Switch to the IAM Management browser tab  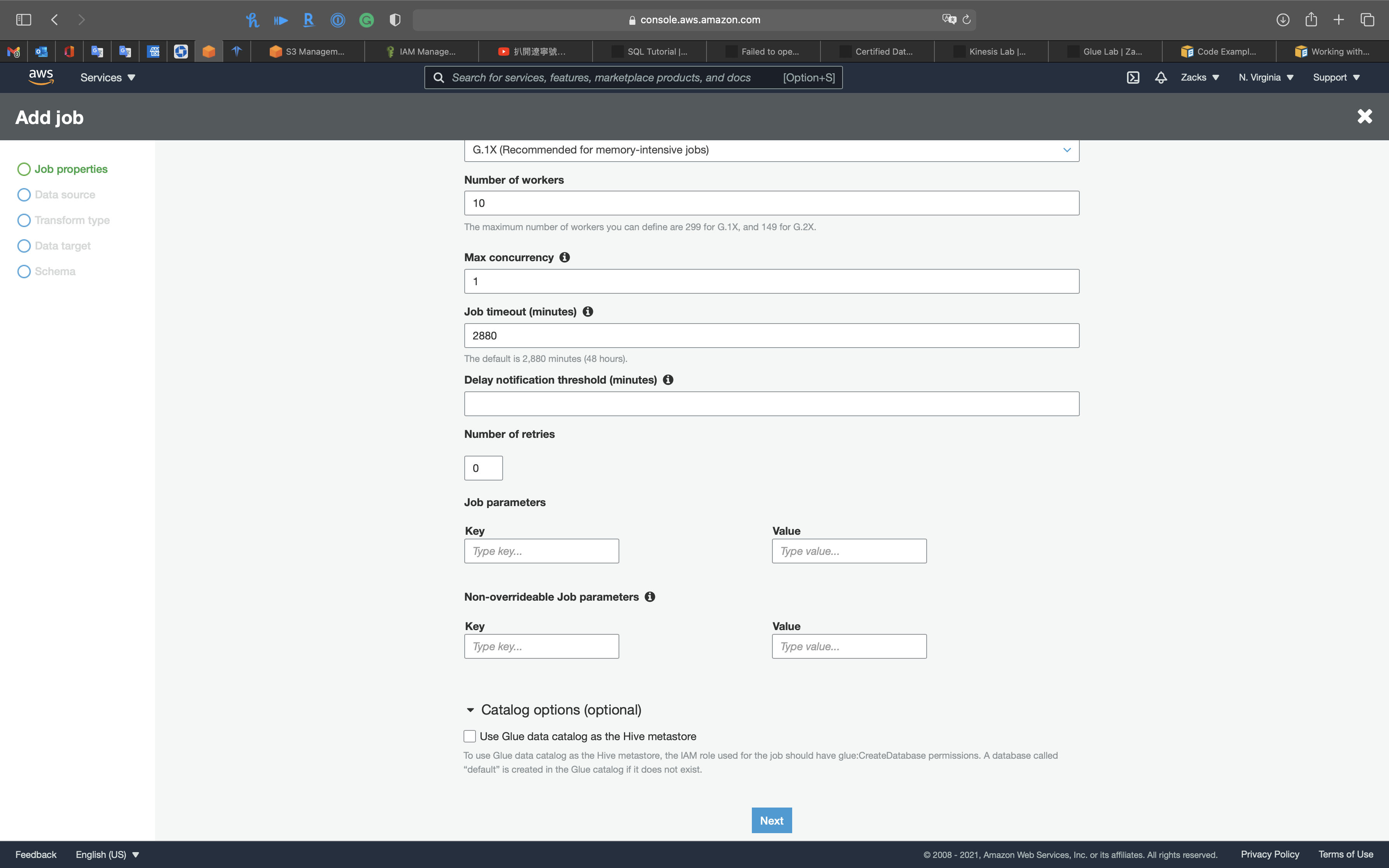[421, 52]
